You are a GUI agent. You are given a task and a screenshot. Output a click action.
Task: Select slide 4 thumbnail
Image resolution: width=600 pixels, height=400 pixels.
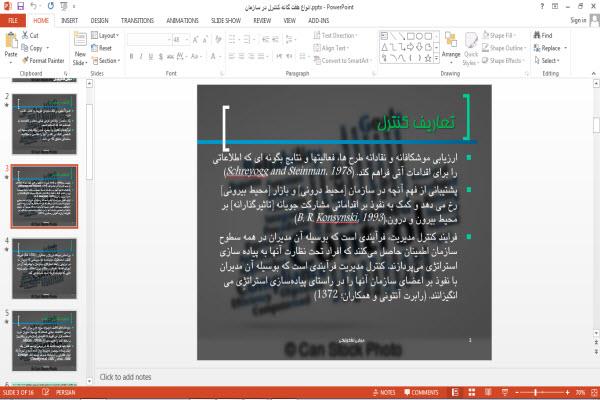click(44, 269)
